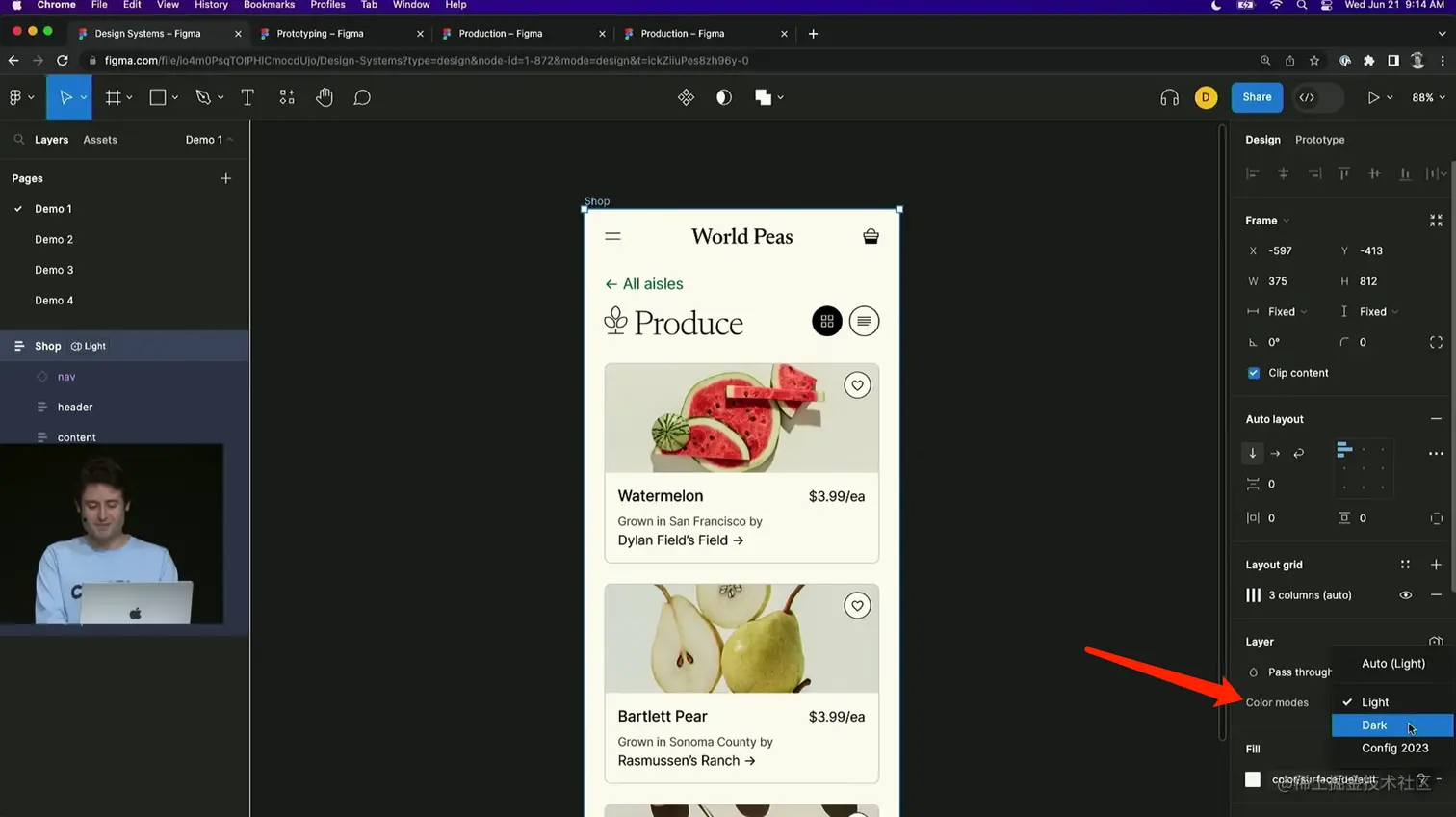Click the shopping basket icon in design
This screenshot has height=817, width=1456.
871,236
